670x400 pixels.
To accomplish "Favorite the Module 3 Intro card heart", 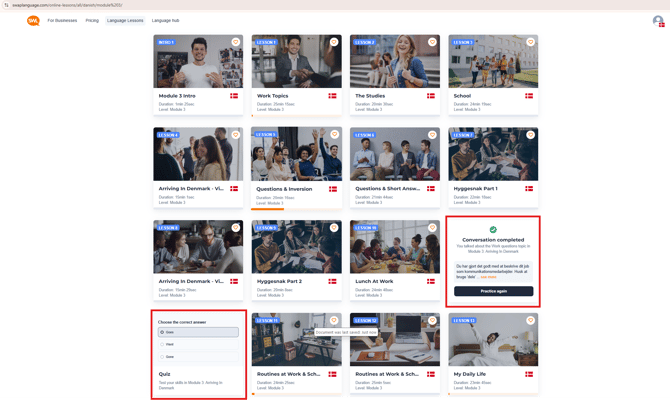I will (236, 43).
